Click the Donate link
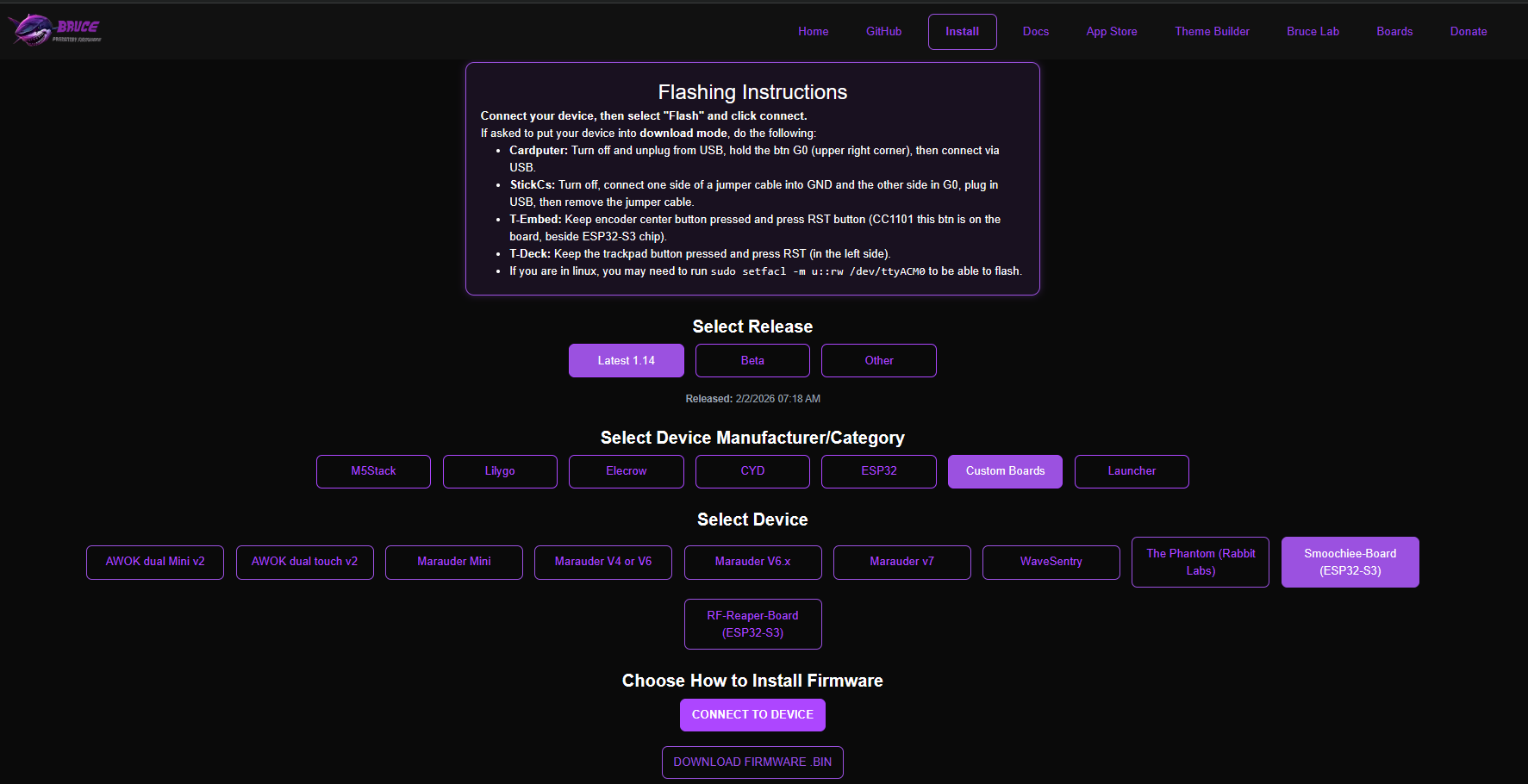 (1468, 32)
